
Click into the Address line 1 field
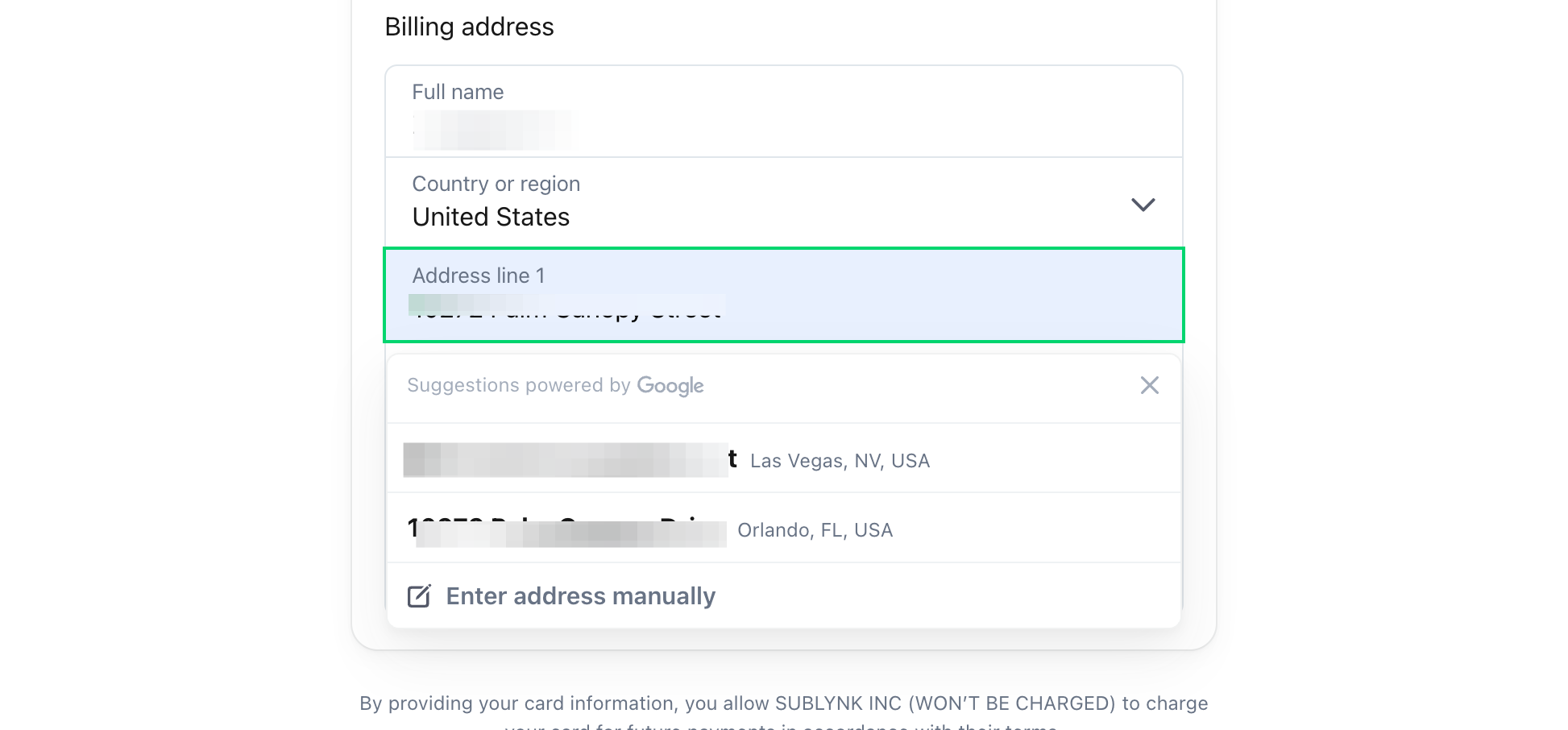784,295
